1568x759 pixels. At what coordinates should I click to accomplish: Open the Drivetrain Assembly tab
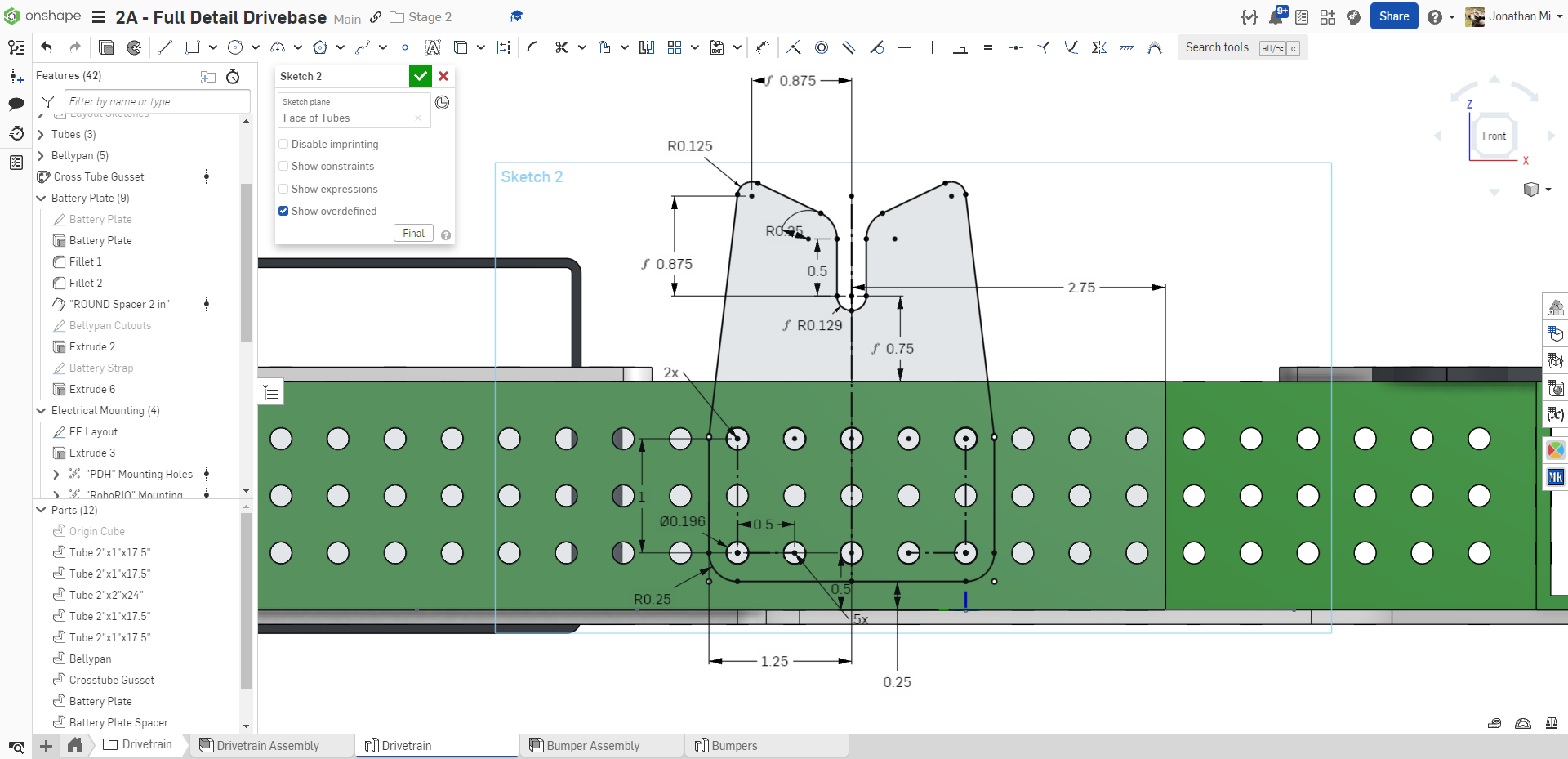coord(267,745)
